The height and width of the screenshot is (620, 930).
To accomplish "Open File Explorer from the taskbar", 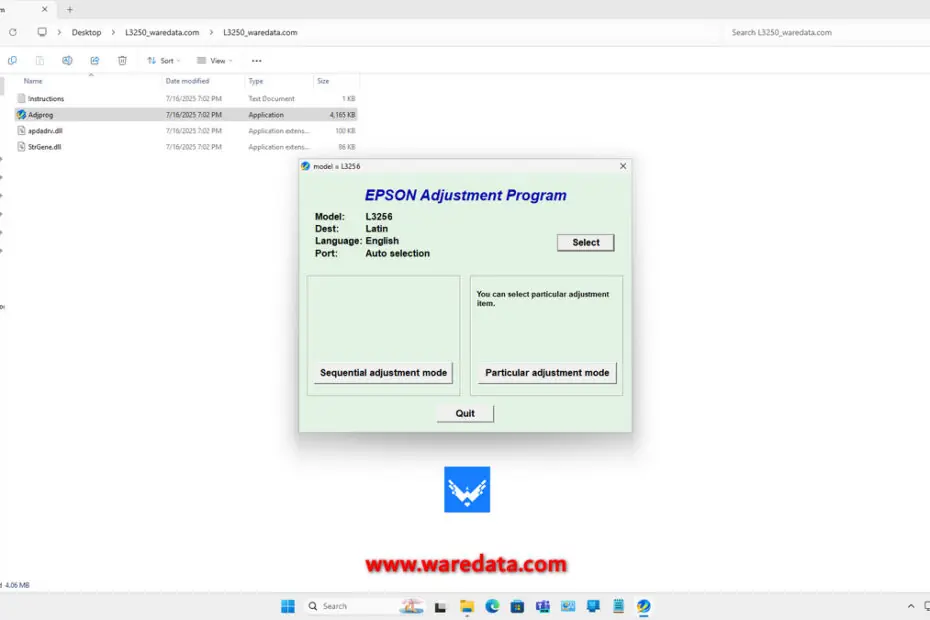I will [x=467, y=606].
